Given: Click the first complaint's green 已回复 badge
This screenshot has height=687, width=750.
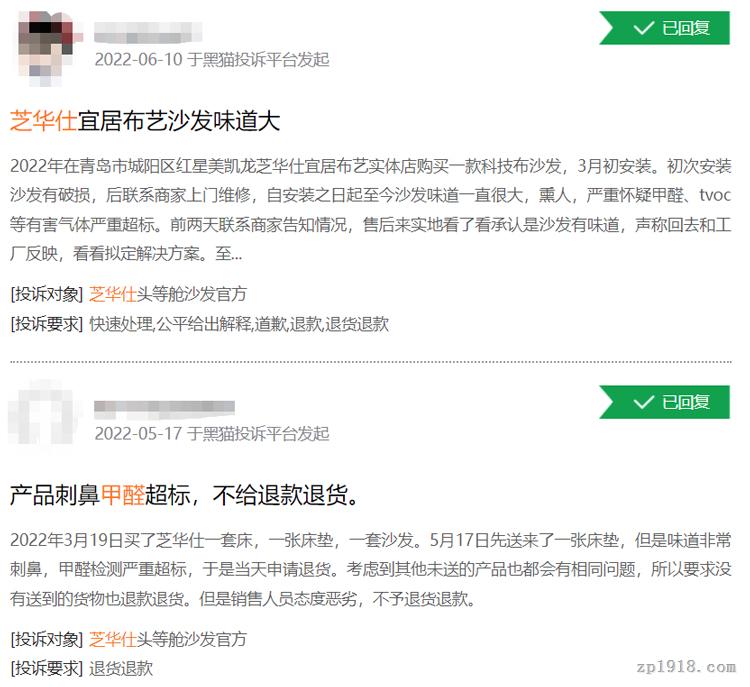Looking at the screenshot, I should tap(664, 28).
